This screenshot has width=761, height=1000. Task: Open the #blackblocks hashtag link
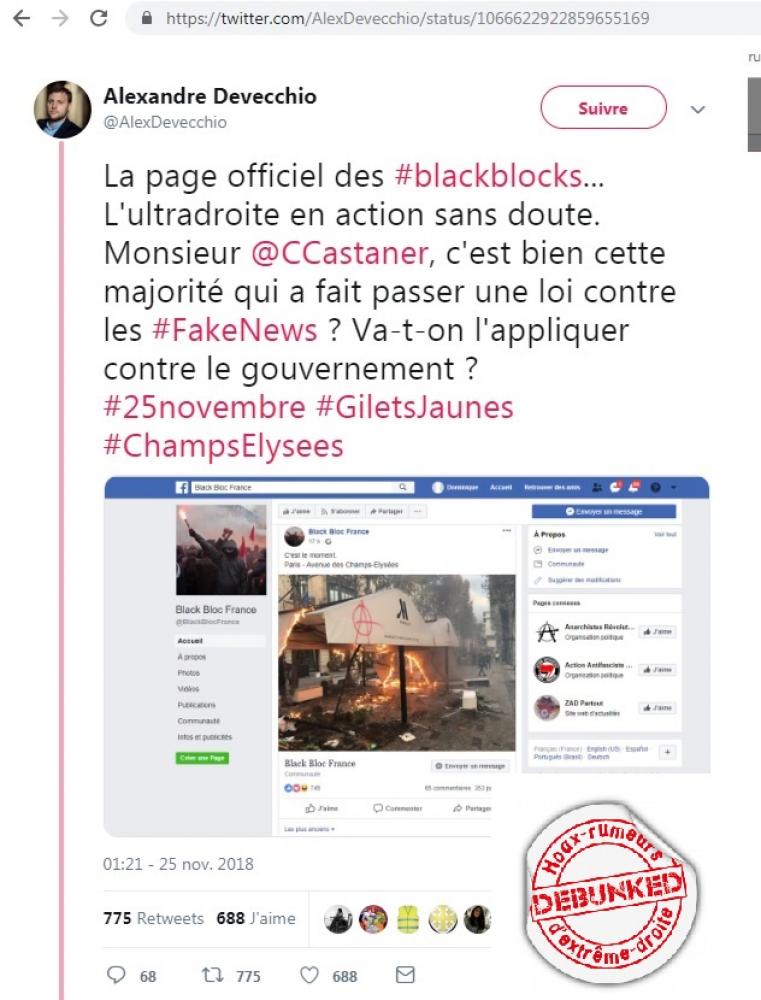(x=489, y=176)
